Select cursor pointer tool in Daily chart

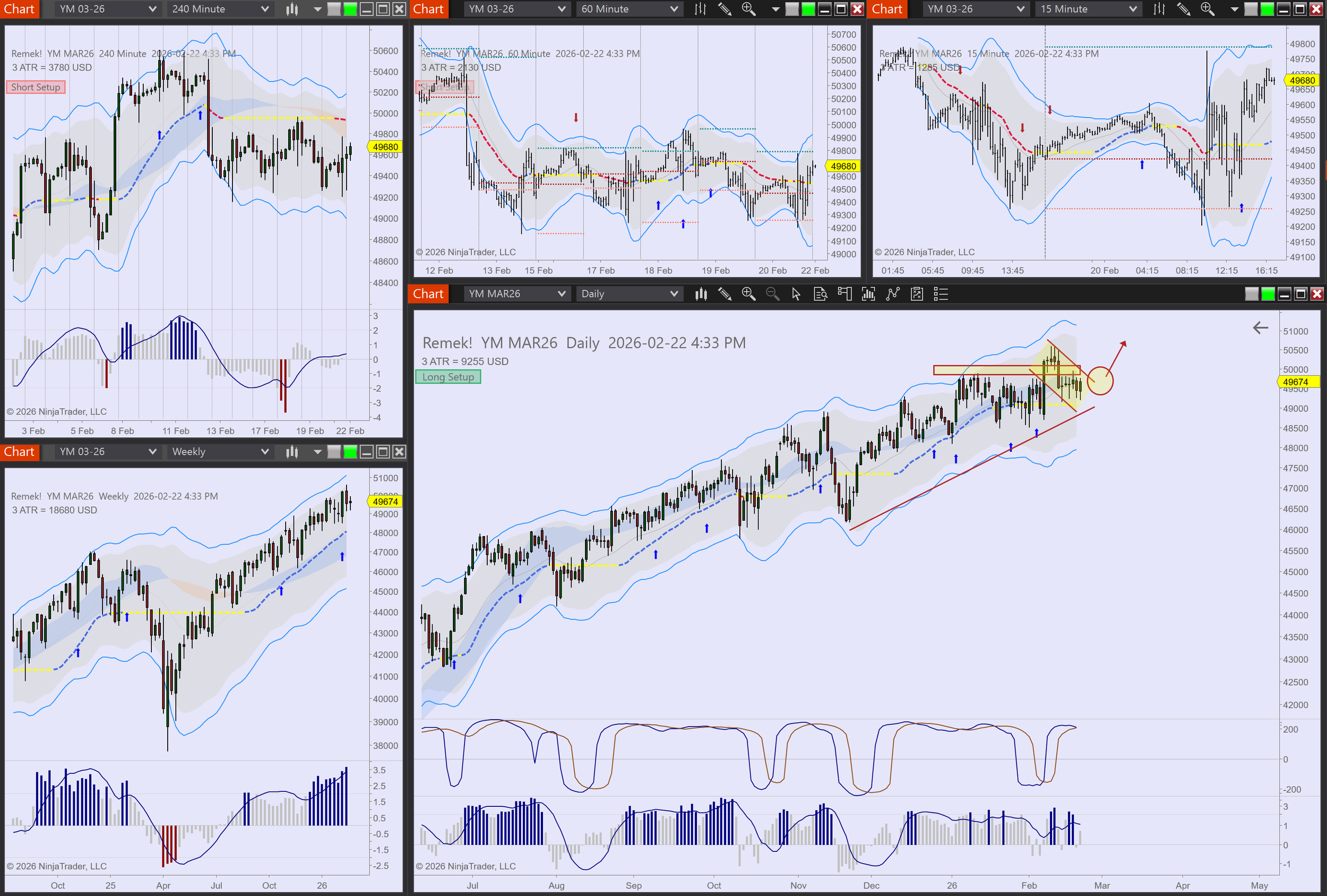click(796, 294)
